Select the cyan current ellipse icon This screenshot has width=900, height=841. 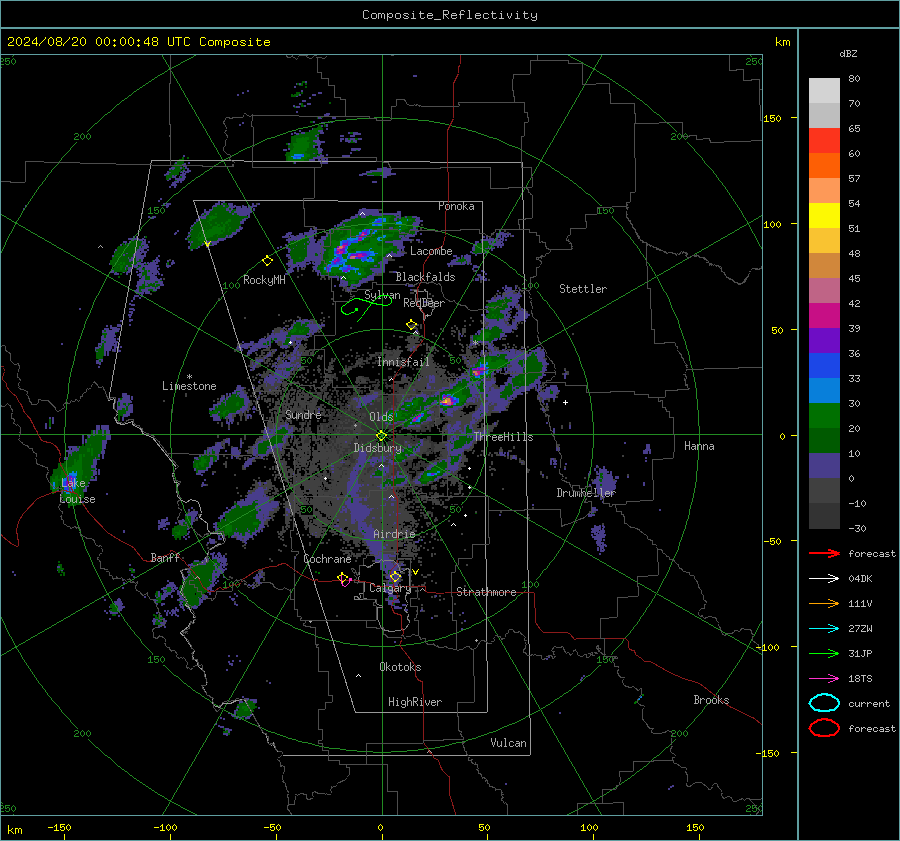coord(824,703)
